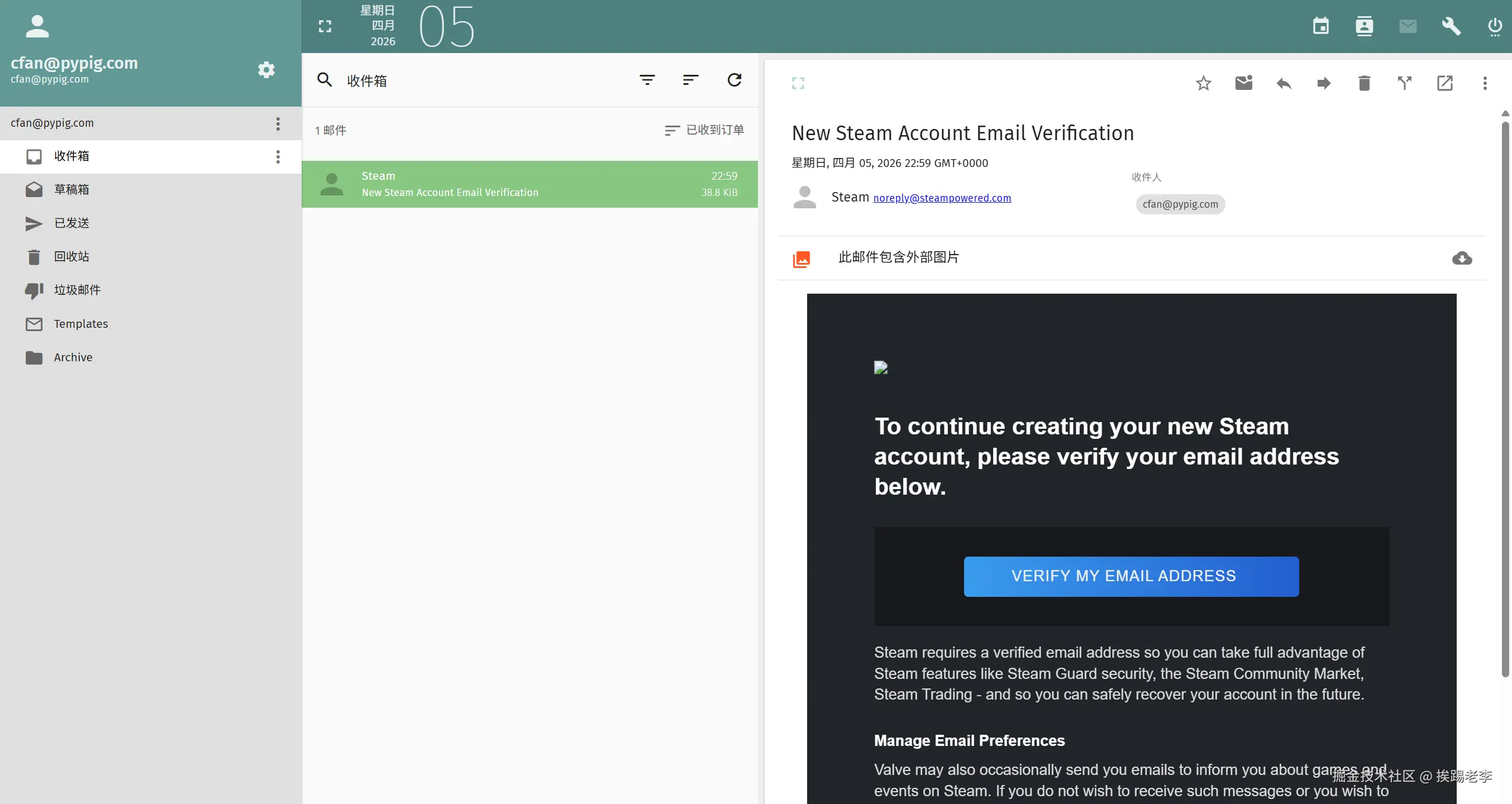Open administration wrench icon
This screenshot has height=804, width=1512.
pyautogui.click(x=1451, y=26)
